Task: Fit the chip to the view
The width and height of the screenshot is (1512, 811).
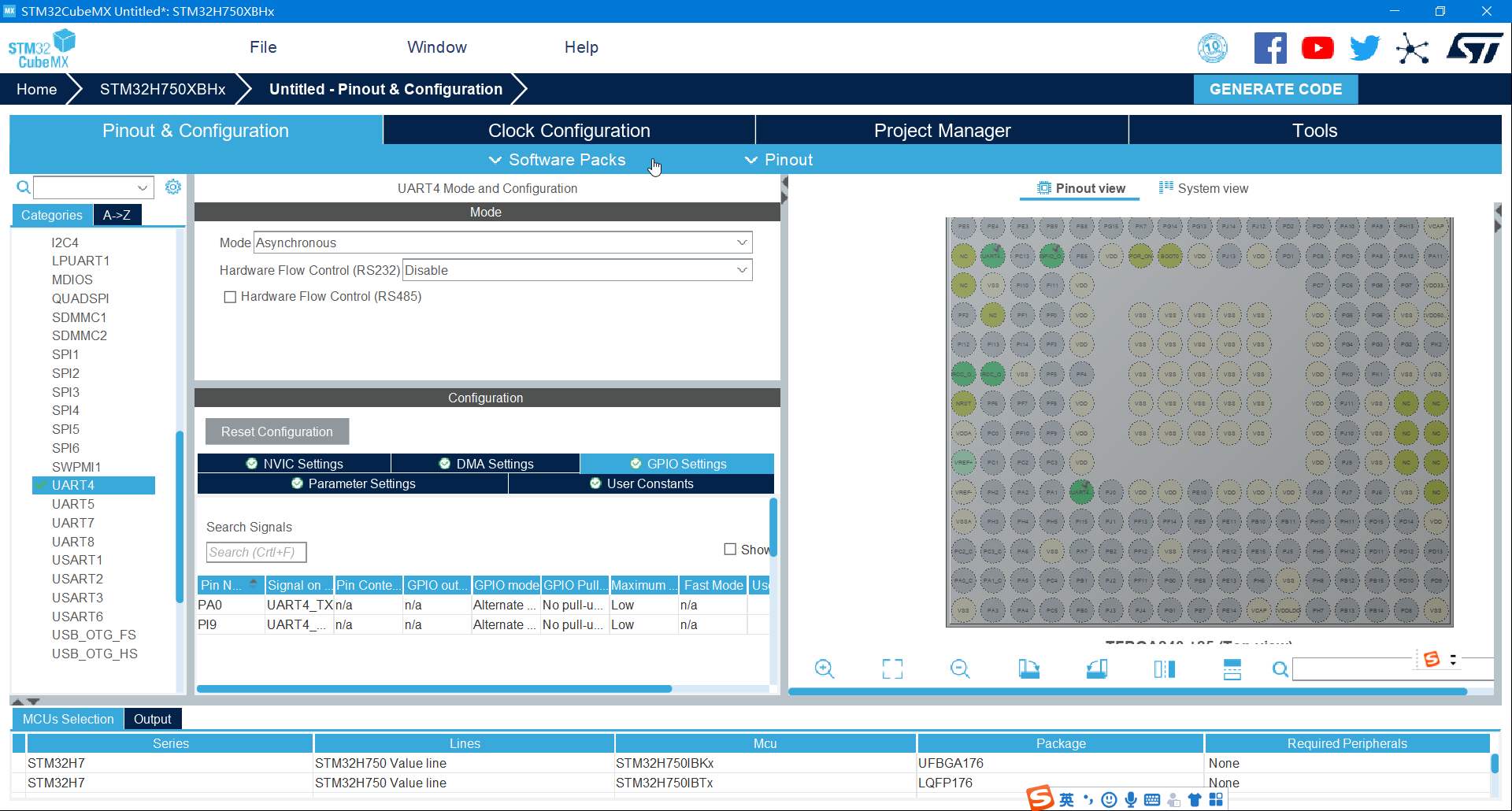Action: (x=892, y=669)
